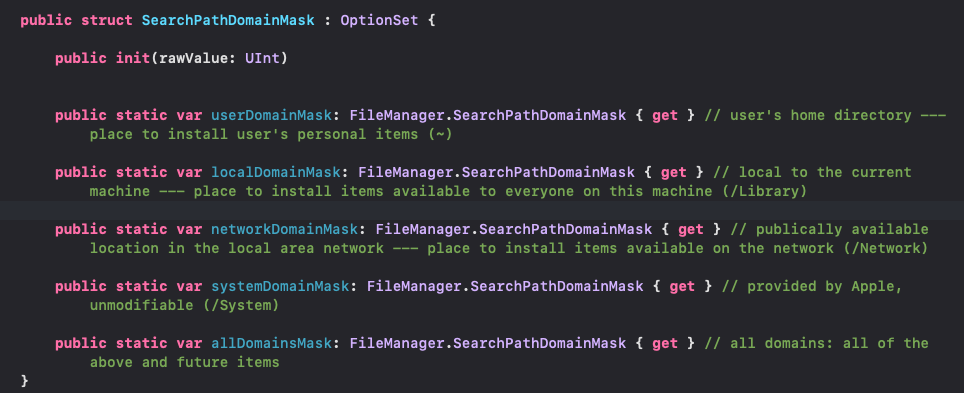Image resolution: width=964 pixels, height=393 pixels.
Task: Click the get accessor on userDomainMask line
Action: pyautogui.click(x=665, y=115)
